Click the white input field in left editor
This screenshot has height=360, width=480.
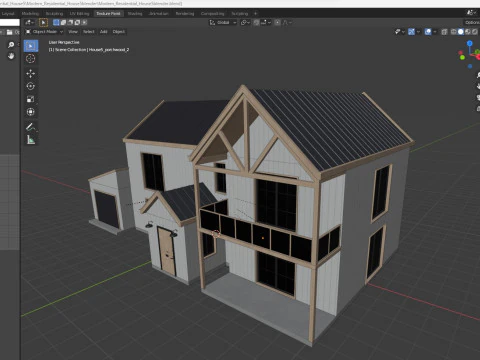click(x=10, y=22)
